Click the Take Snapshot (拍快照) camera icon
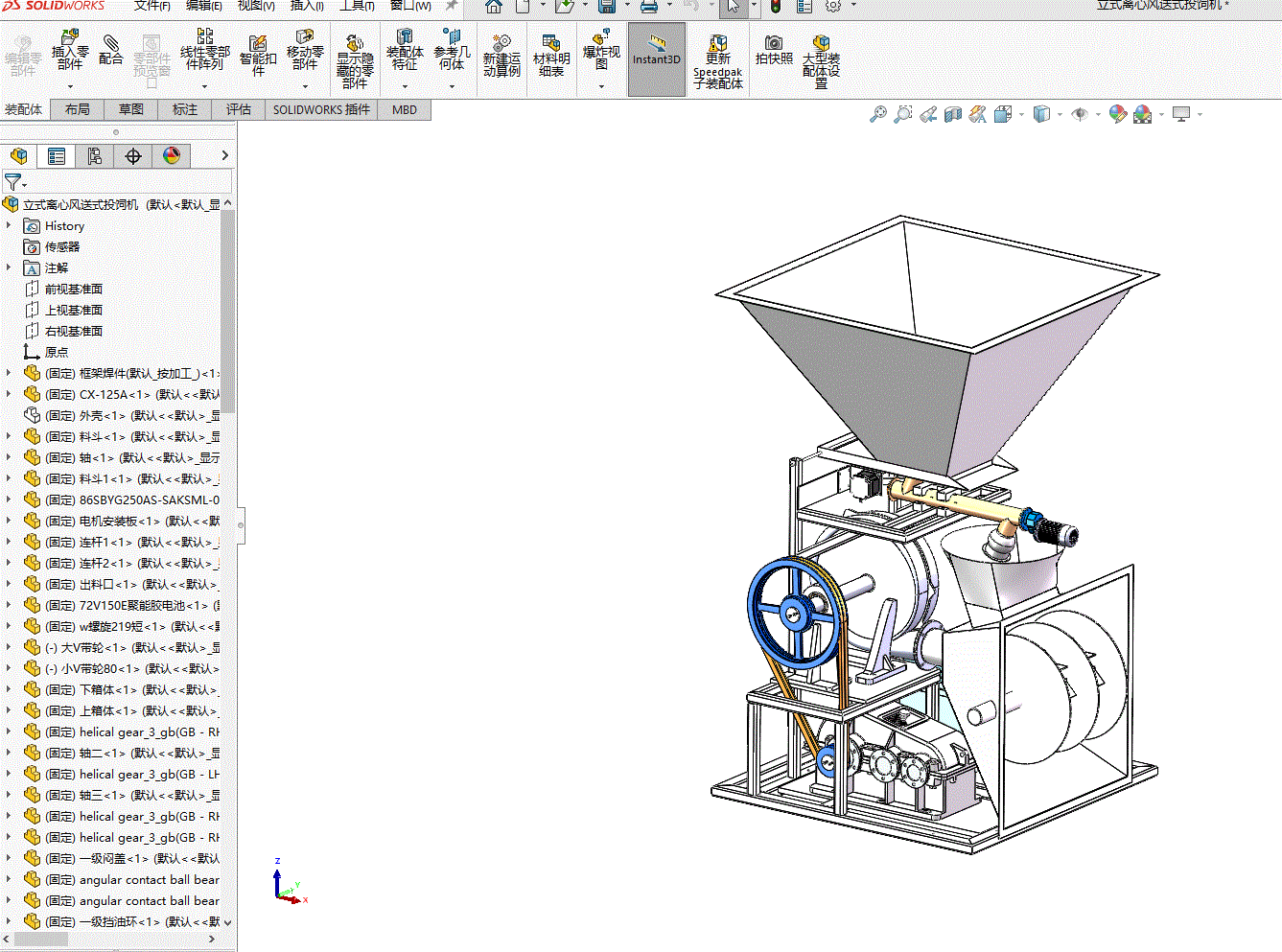The height and width of the screenshot is (952, 1282). point(774,50)
